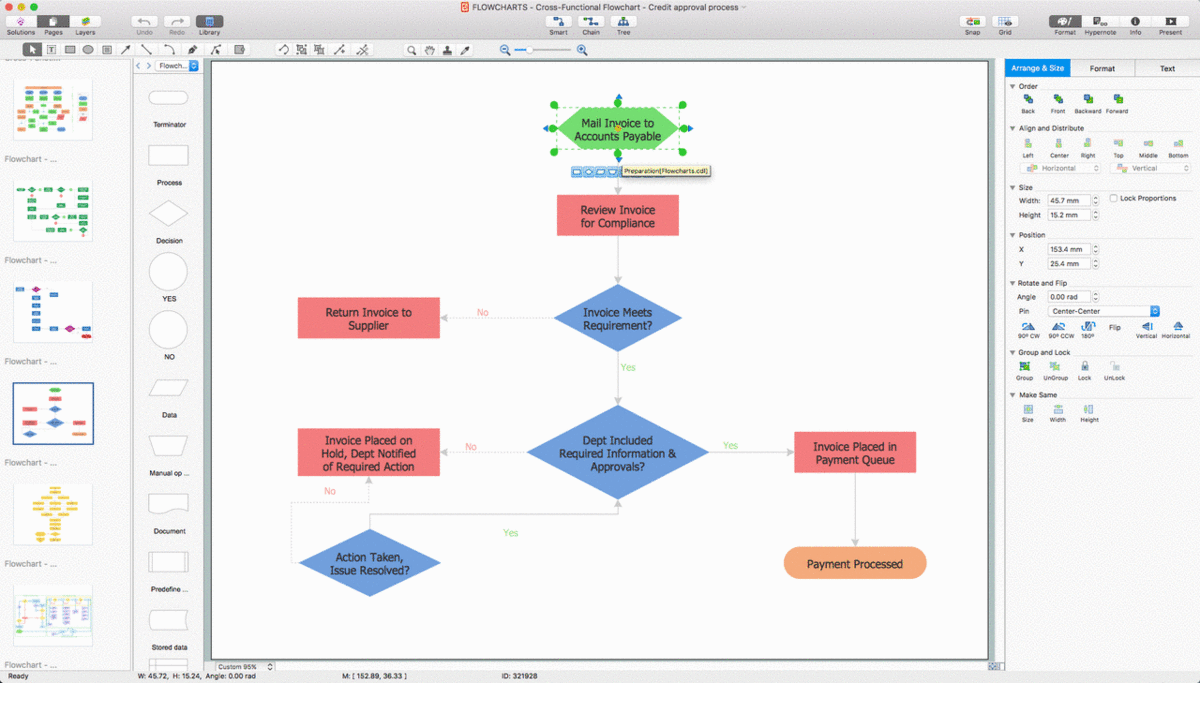Image resolution: width=1200 pixels, height=722 pixels.
Task: Select the arrow pointer tool
Action: point(33,49)
